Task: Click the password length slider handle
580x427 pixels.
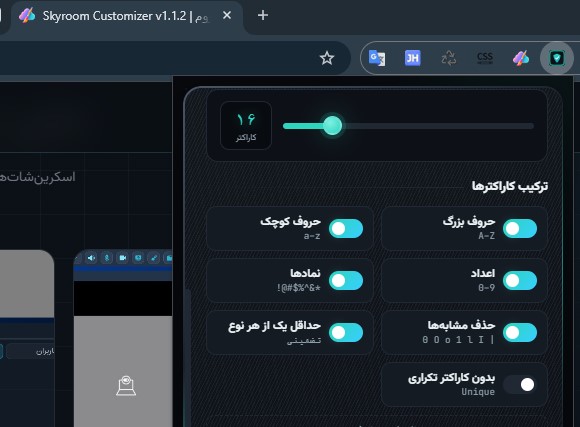Action: (x=332, y=126)
